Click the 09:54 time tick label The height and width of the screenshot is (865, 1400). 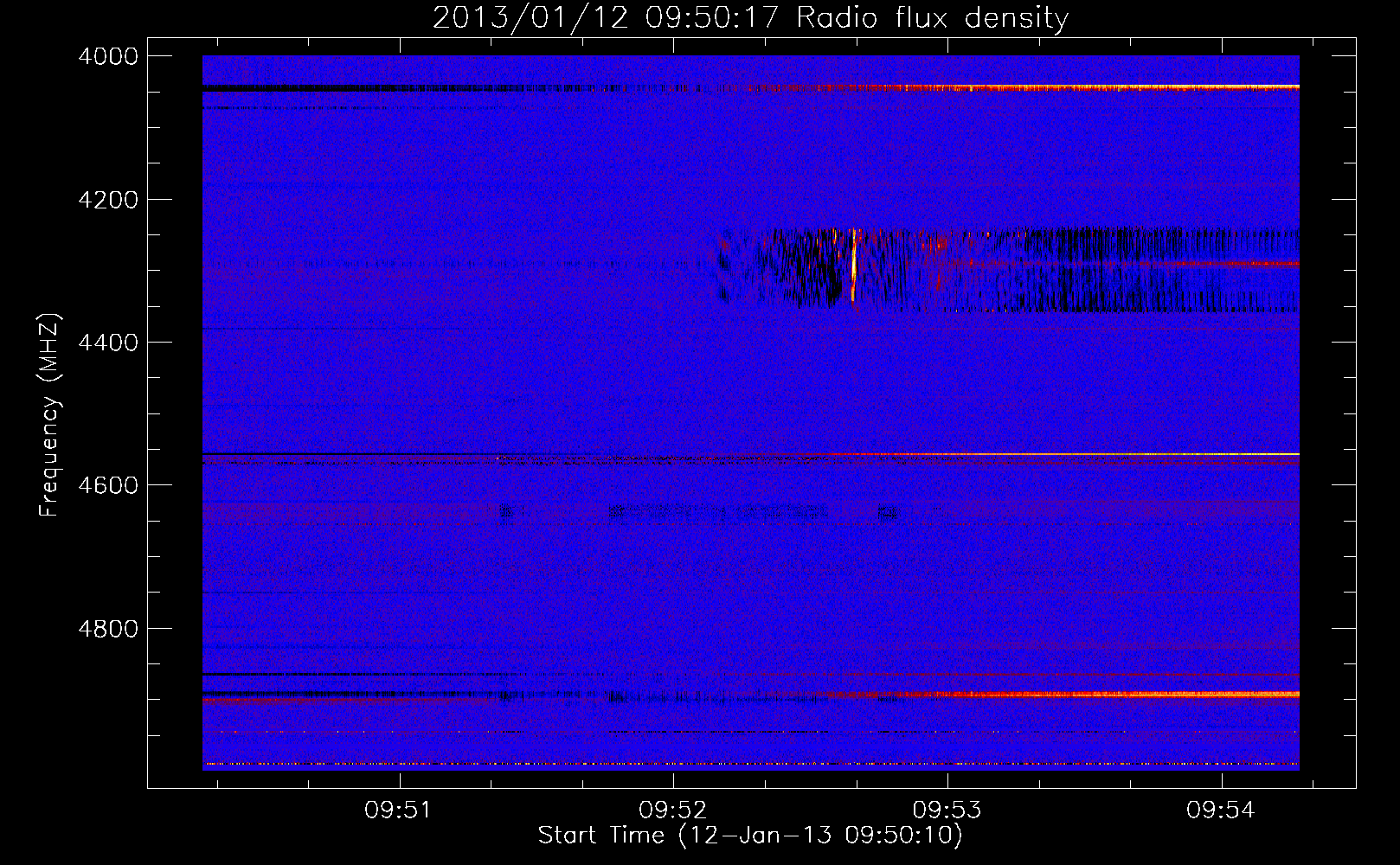[1220, 811]
